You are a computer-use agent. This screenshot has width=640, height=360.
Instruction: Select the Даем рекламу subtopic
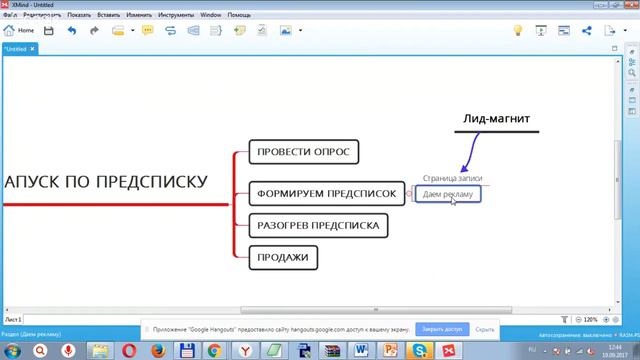[448, 194]
